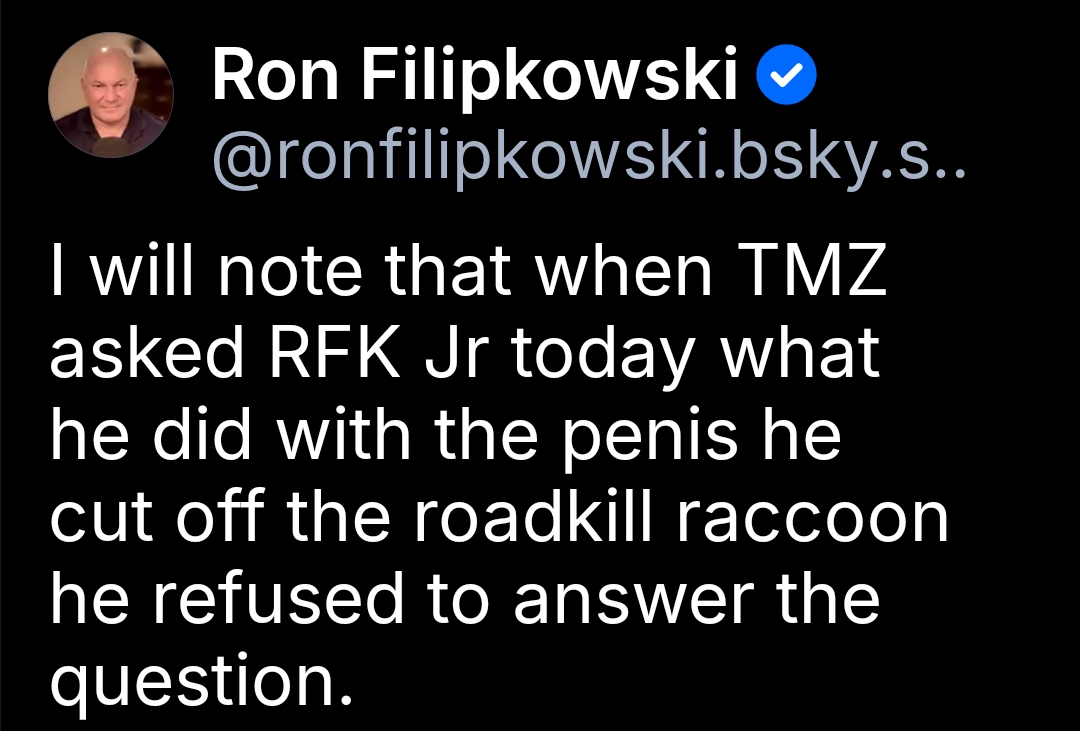Click the word "when" in first line

(x=623, y=269)
